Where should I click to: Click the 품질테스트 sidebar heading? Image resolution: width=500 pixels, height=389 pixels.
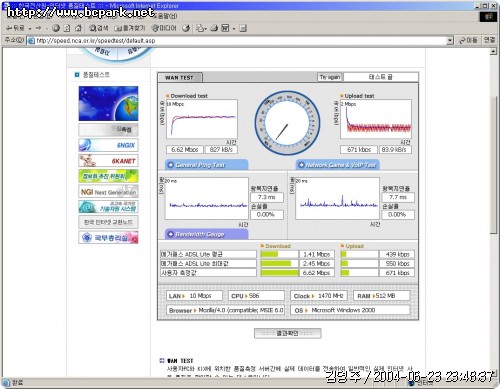96,75
